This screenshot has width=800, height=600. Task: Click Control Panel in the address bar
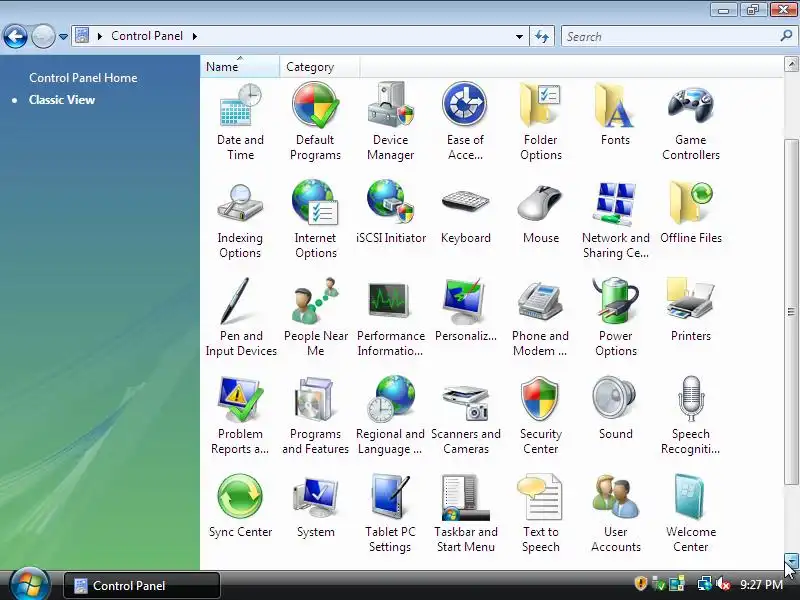(x=147, y=36)
